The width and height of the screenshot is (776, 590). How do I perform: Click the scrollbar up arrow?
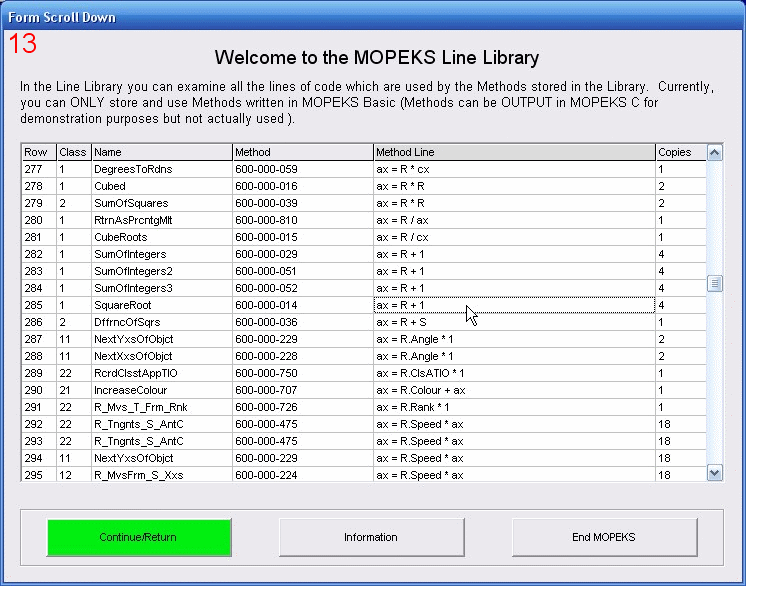coord(714,152)
